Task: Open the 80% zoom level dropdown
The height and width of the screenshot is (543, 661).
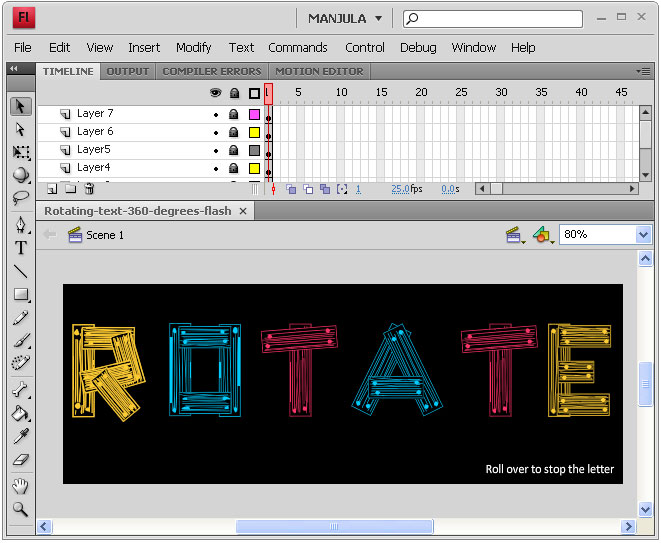Action: click(643, 234)
